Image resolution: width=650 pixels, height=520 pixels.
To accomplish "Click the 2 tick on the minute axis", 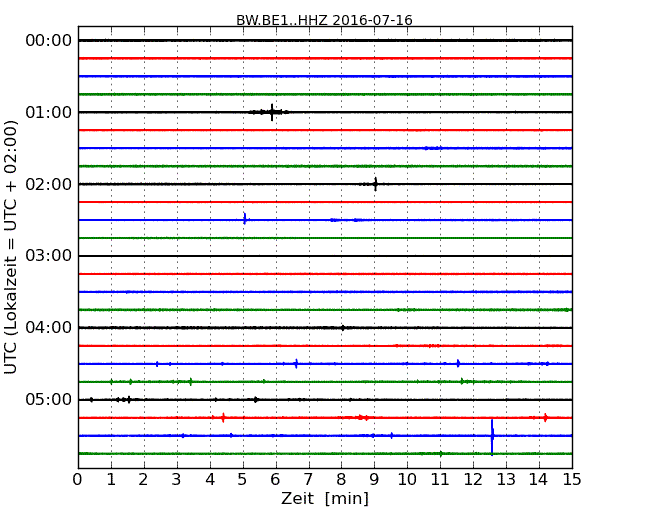I will click(x=144, y=480).
